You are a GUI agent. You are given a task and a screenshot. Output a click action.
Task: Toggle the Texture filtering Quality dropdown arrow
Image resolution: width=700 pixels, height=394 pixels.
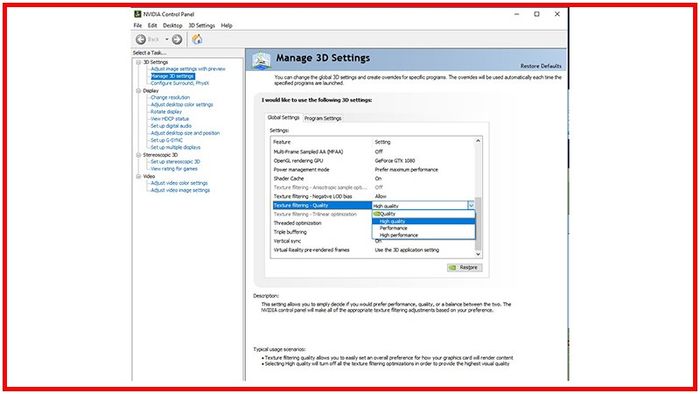point(471,206)
